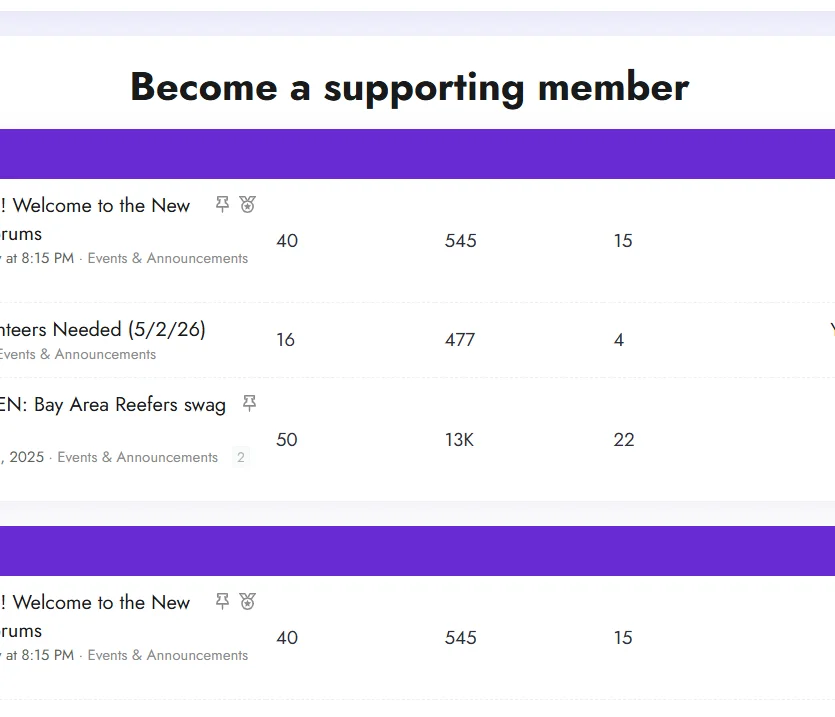This screenshot has height=717, width=835.
Task: Click the 13K views count
Action: [459, 440]
